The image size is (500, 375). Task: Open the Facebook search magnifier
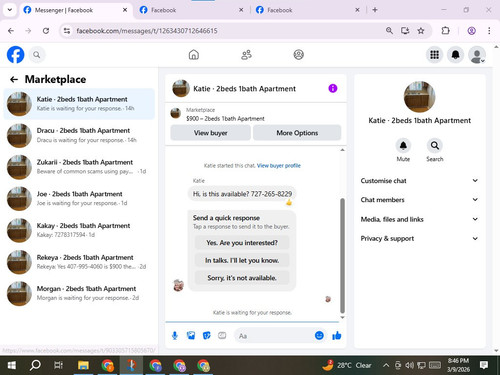pyautogui.click(x=37, y=55)
